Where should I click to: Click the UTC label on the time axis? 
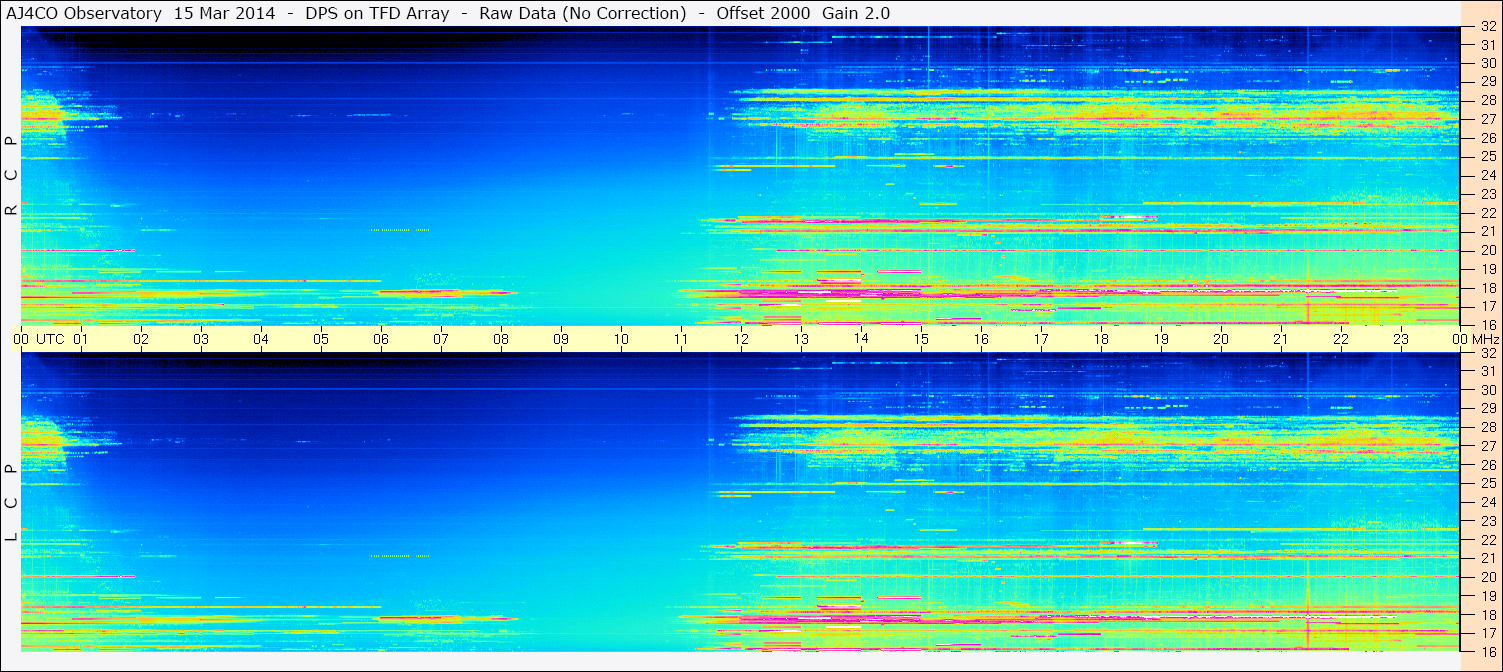50,339
